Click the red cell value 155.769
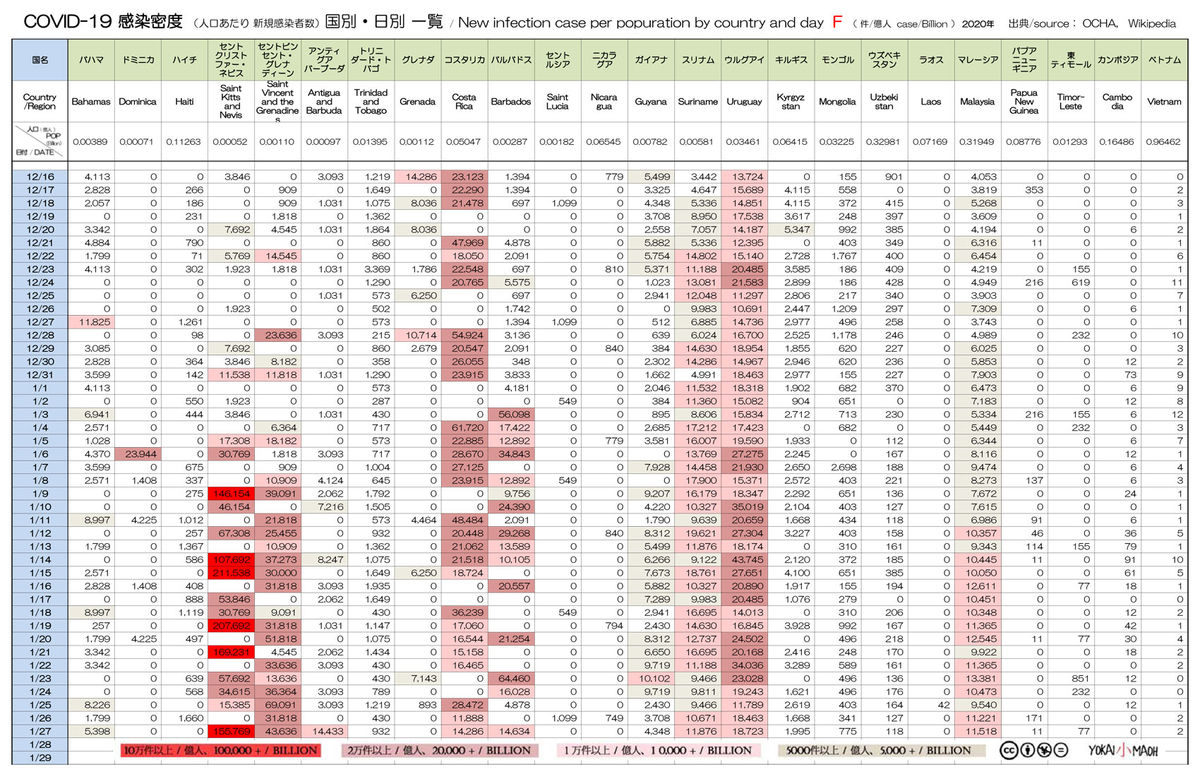 230,730
